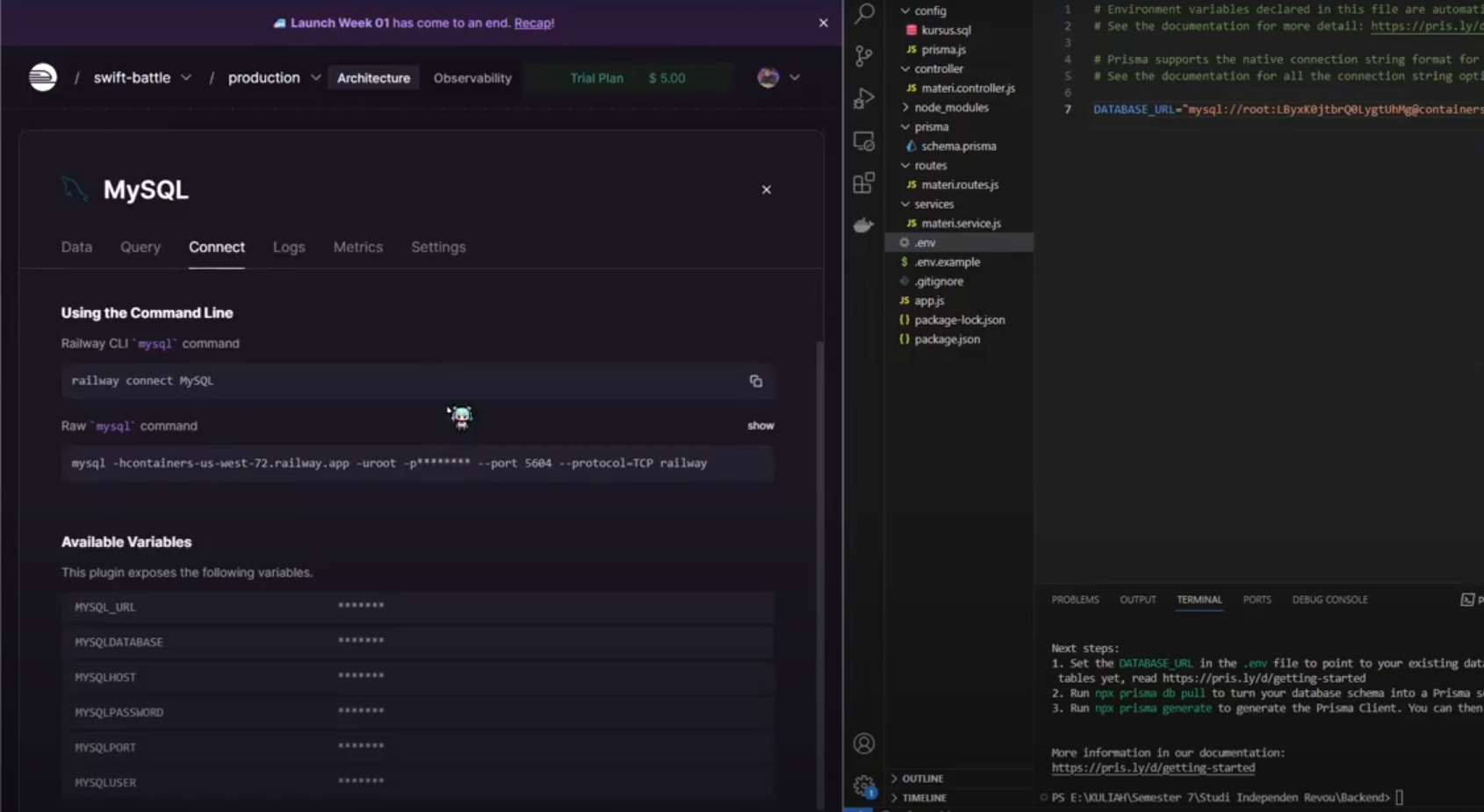1484x812 pixels.
Task: Open materi.routes.js file
Action: pyautogui.click(x=960, y=184)
